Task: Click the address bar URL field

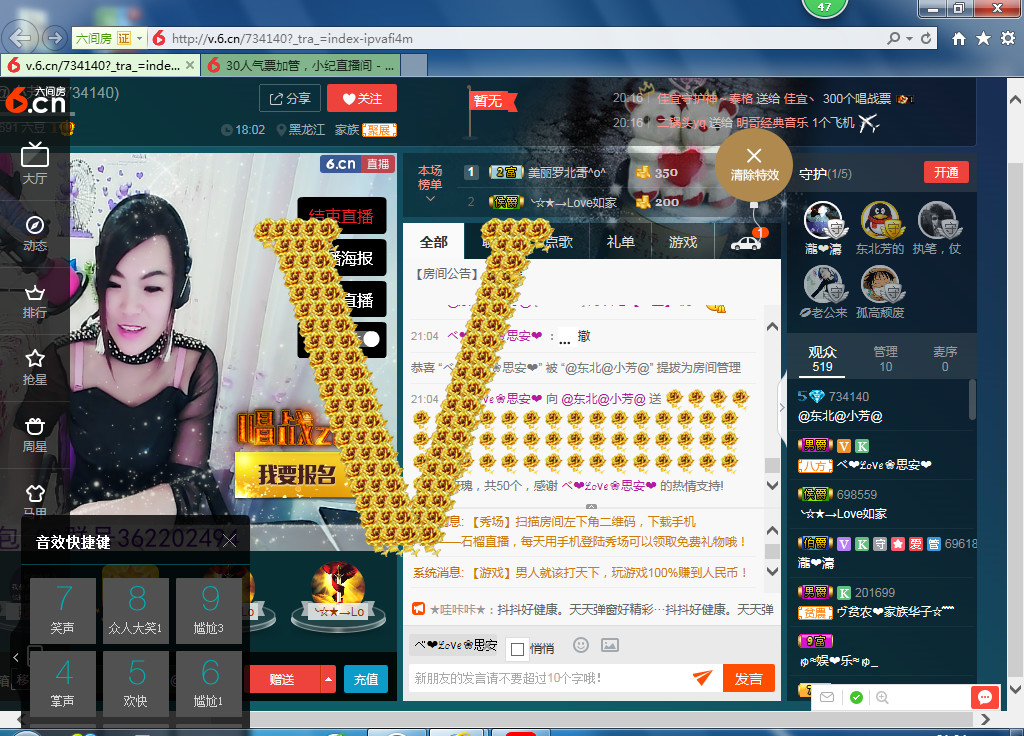Action: pyautogui.click(x=516, y=39)
